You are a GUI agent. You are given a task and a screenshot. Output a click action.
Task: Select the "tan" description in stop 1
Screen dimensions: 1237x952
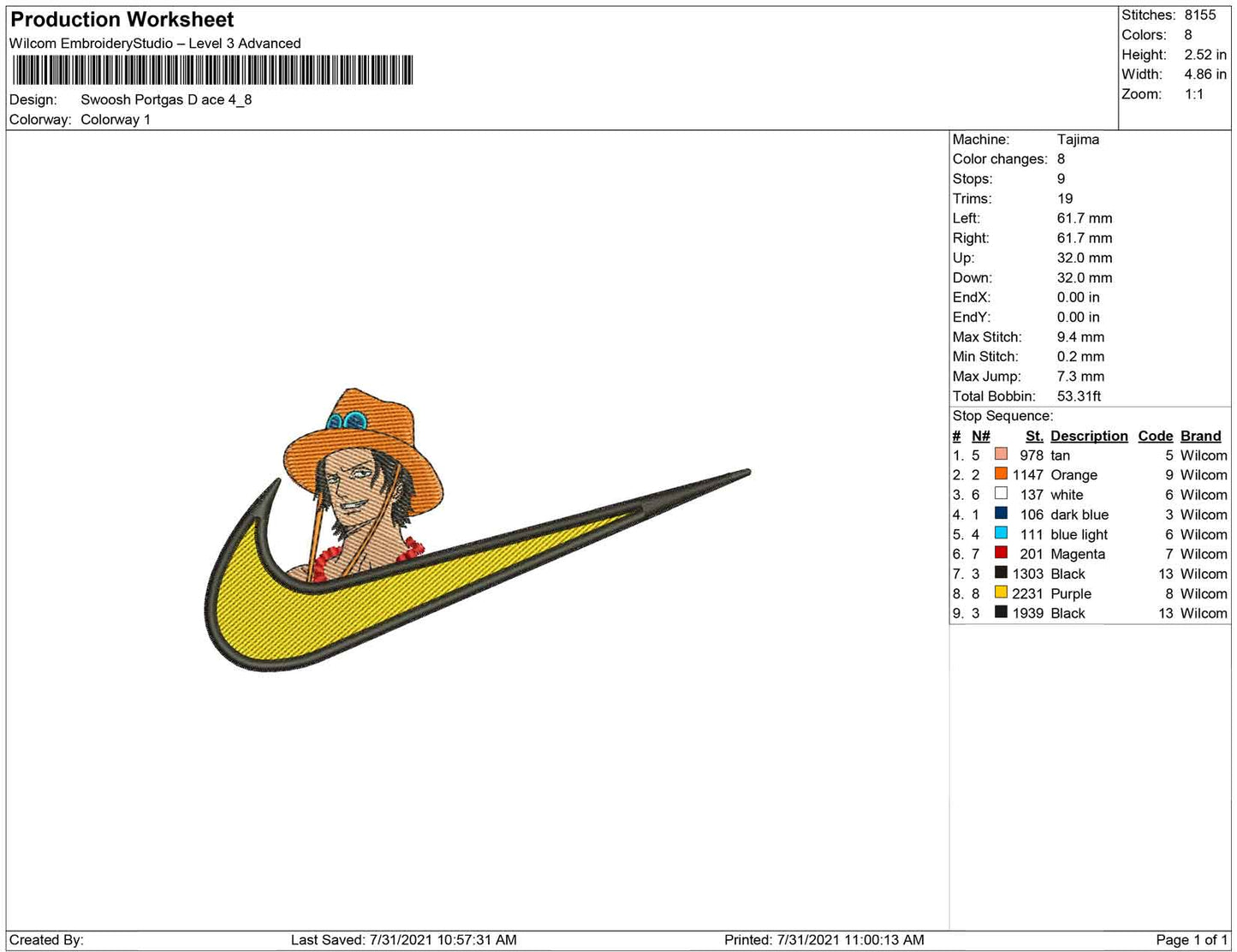click(1061, 455)
